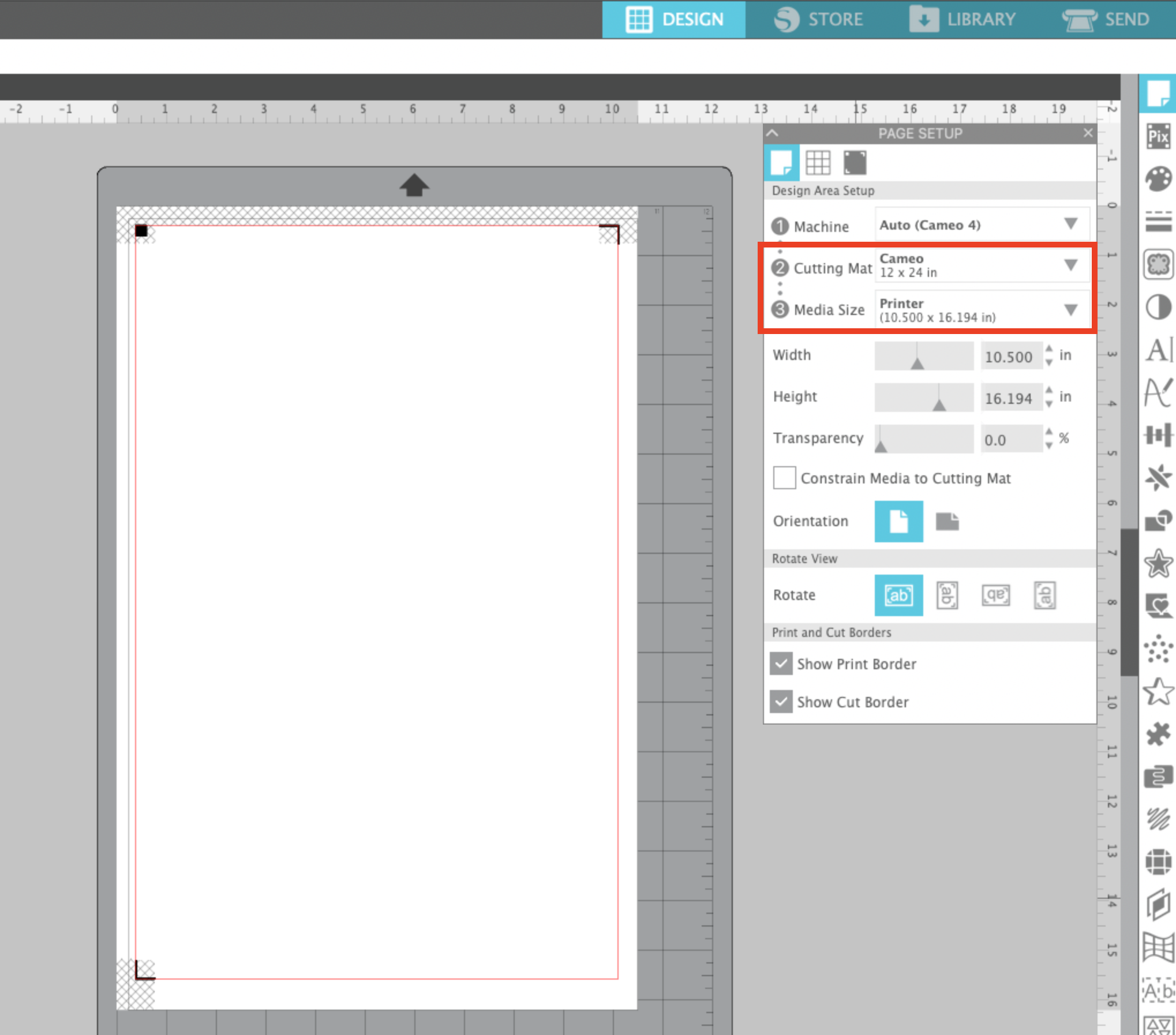Switch to the LIBRARY tab
Image resolution: width=1176 pixels, height=1035 pixels.
coord(962,19)
